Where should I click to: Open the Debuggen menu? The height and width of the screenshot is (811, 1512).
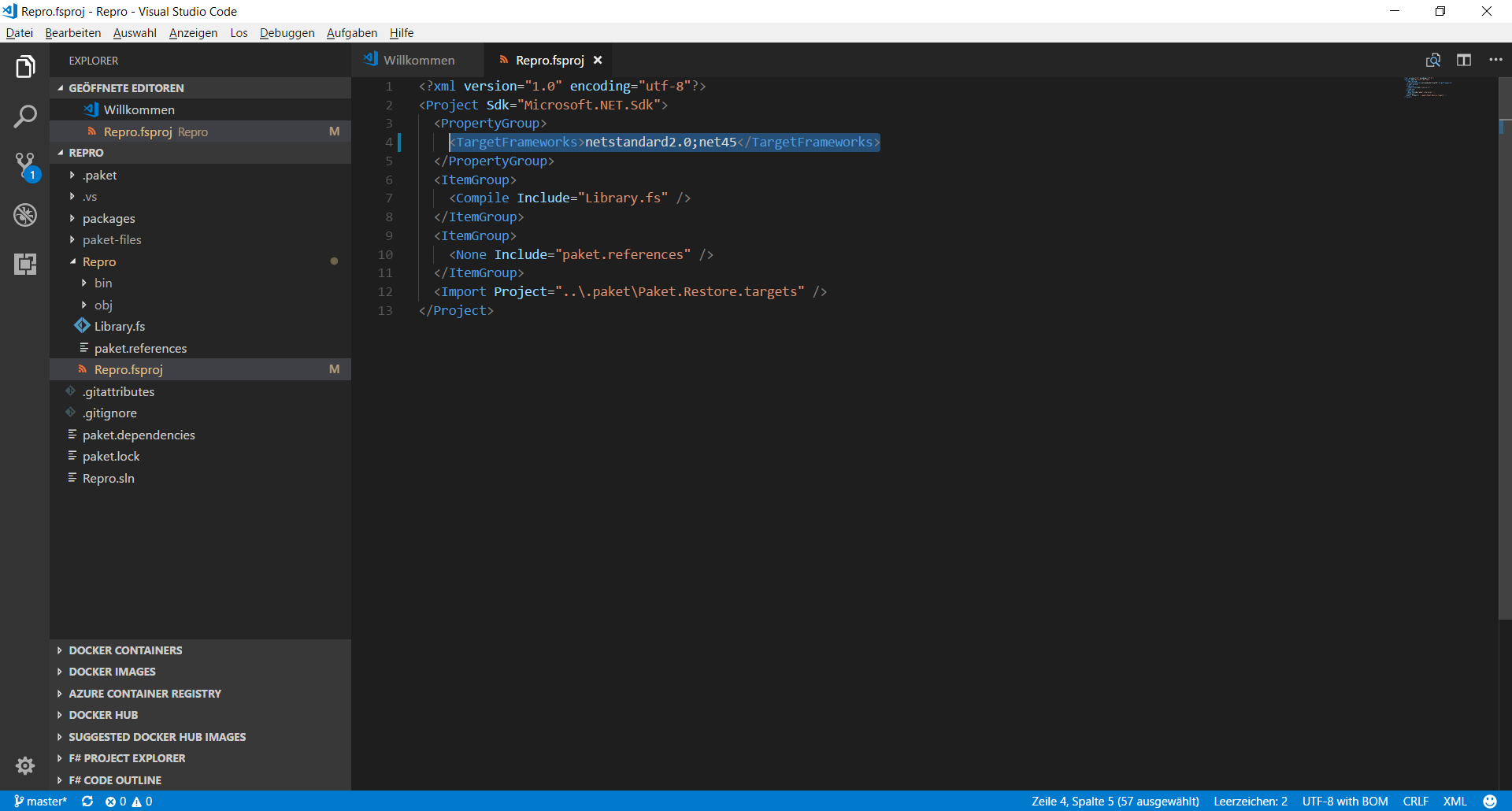pyautogui.click(x=287, y=32)
